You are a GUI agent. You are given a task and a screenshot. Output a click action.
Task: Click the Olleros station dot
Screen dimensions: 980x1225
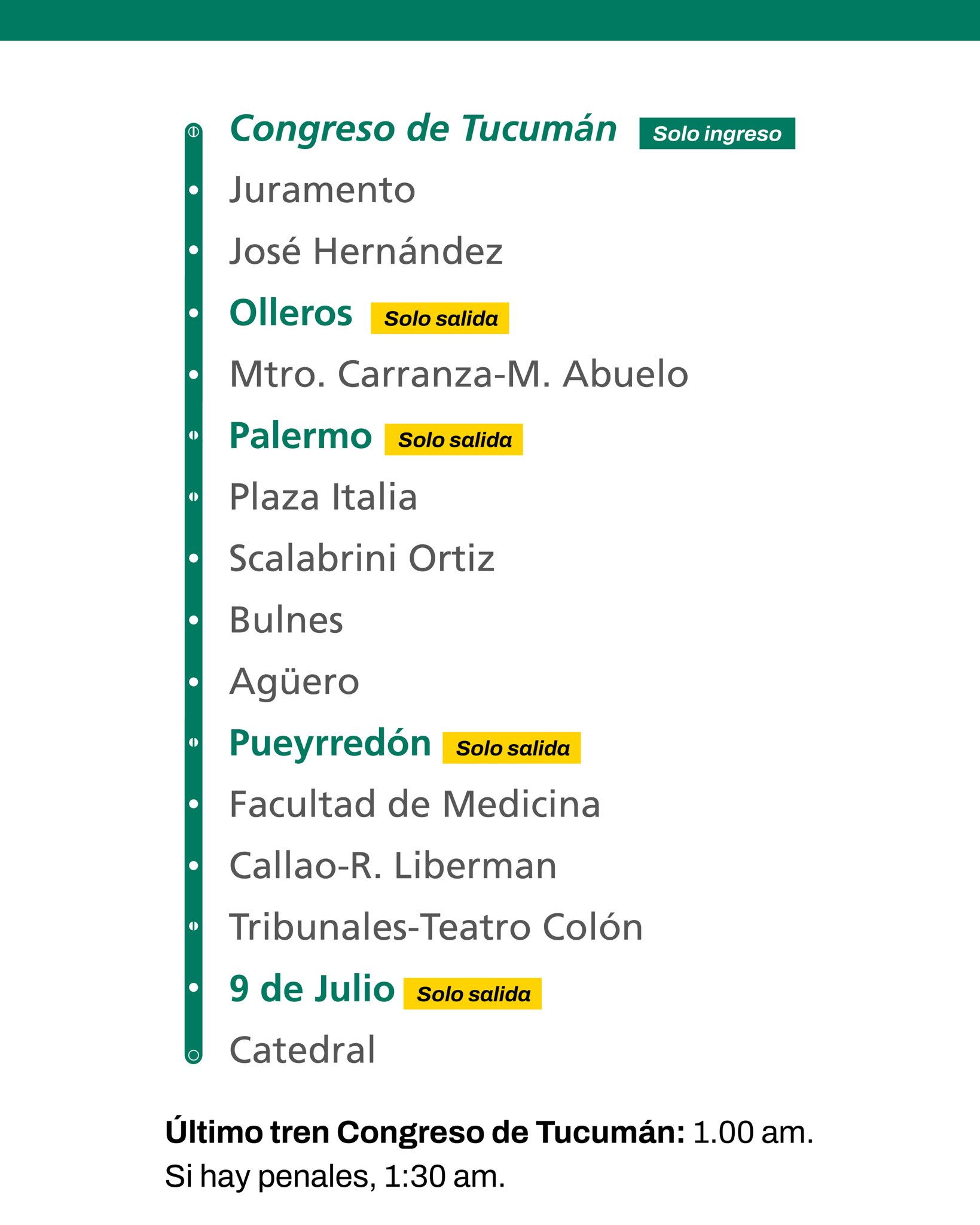193,313
